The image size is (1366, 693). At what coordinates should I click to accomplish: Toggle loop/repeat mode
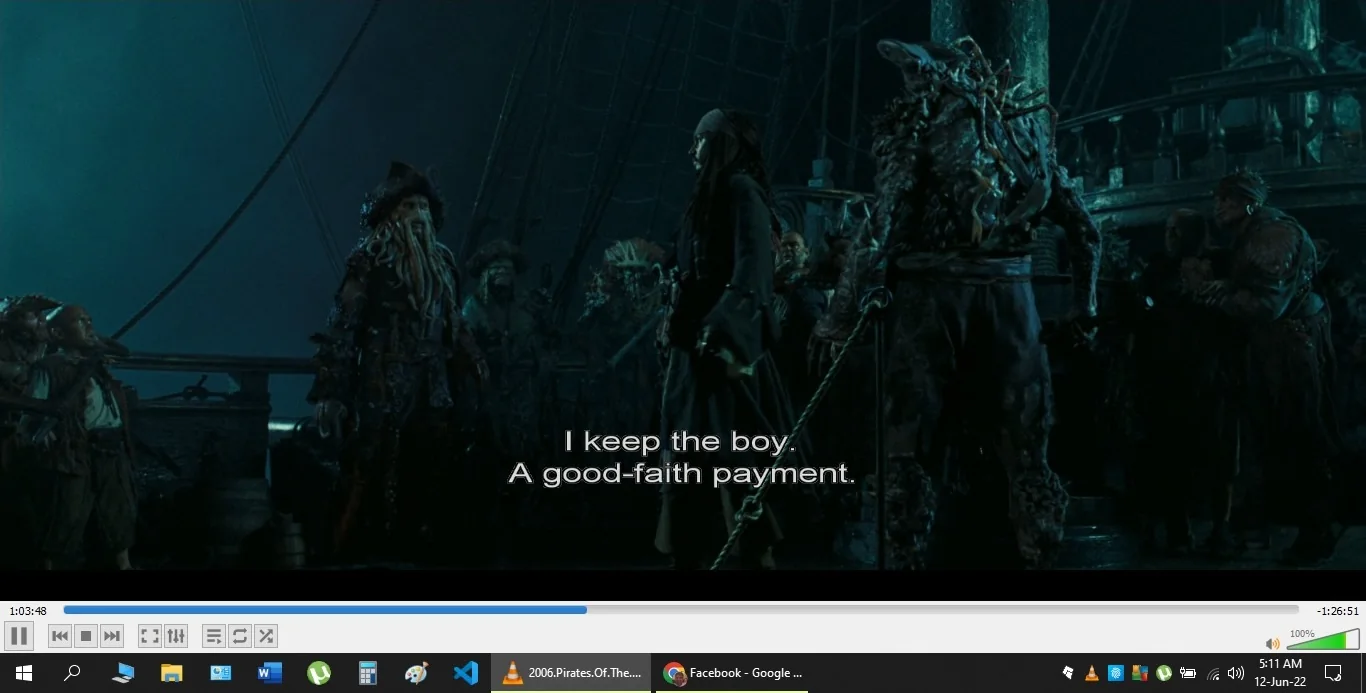click(x=240, y=636)
